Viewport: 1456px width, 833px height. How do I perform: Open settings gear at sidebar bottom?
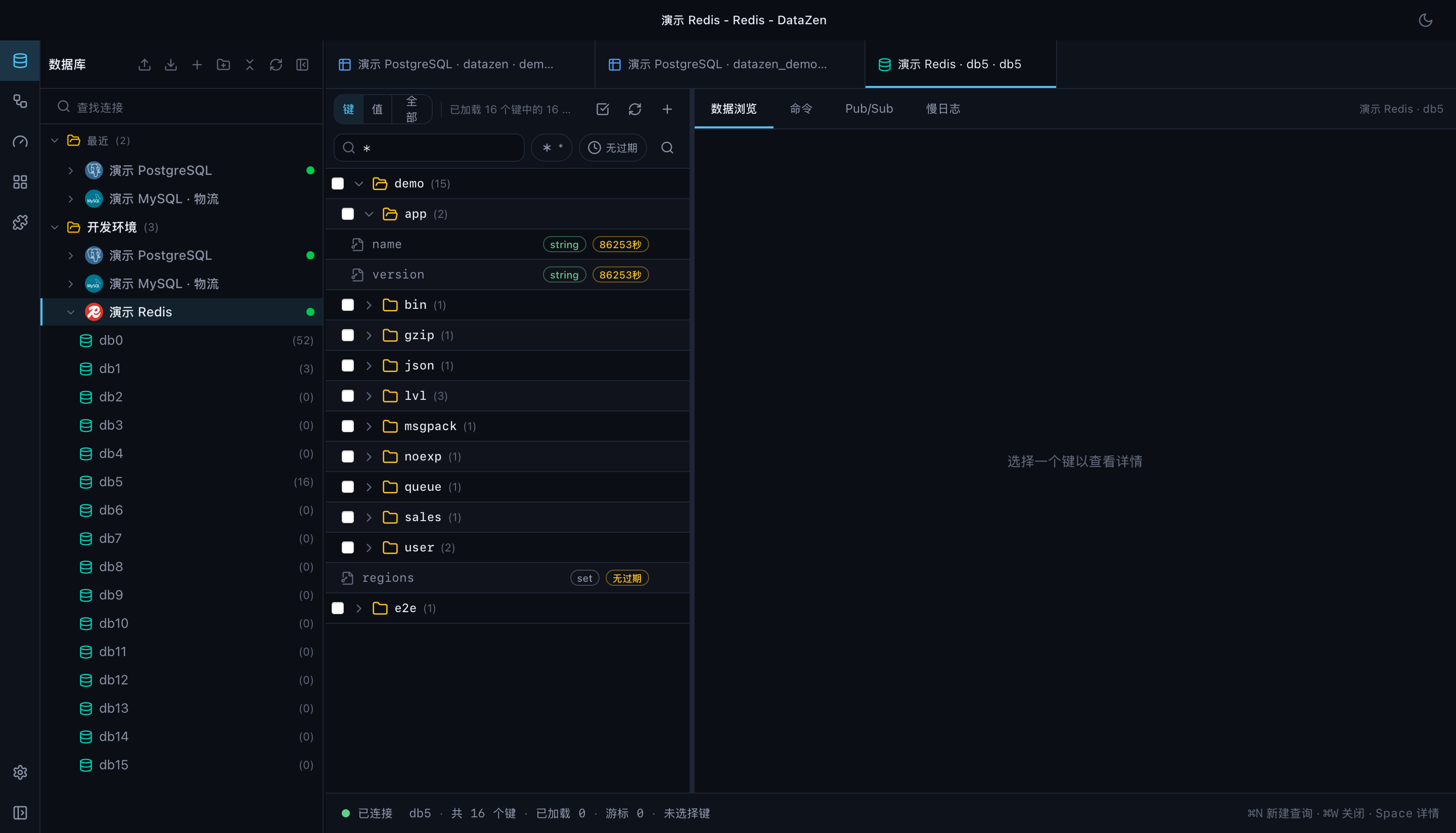[x=20, y=772]
